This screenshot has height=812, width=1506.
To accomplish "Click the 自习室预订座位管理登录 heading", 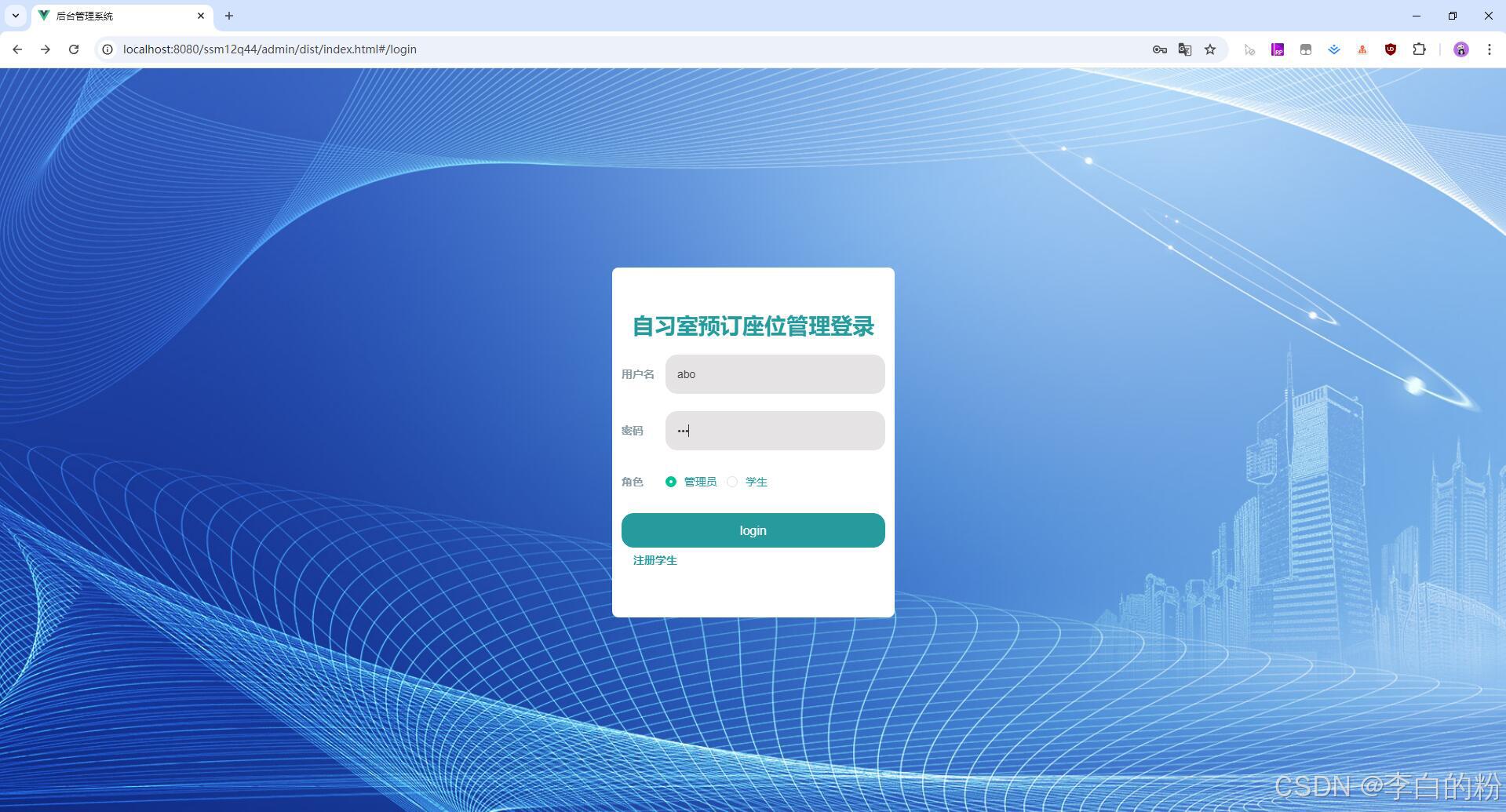I will [x=753, y=326].
